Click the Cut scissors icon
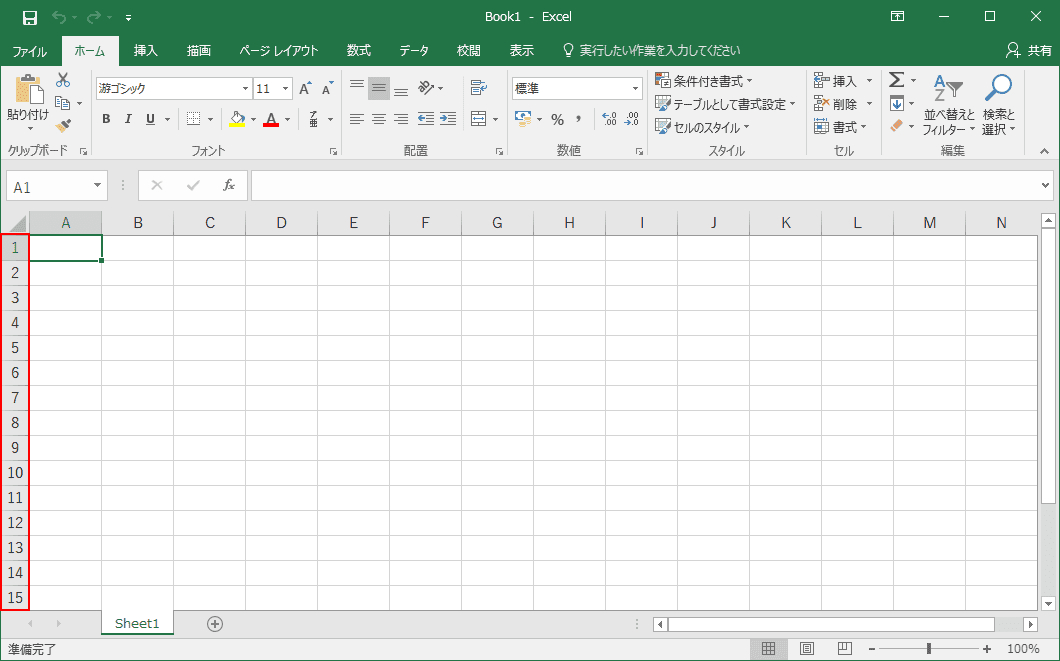Viewport: 1060px width, 661px height. 63,80
